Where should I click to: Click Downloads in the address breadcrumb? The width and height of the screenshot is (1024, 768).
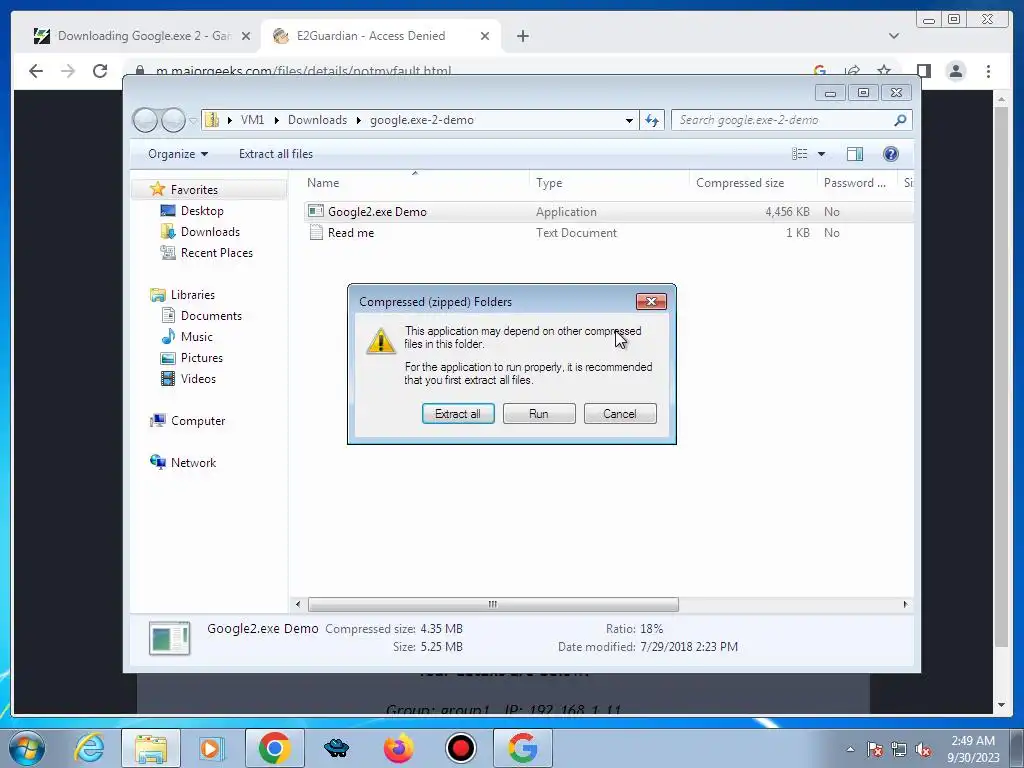pos(317,120)
